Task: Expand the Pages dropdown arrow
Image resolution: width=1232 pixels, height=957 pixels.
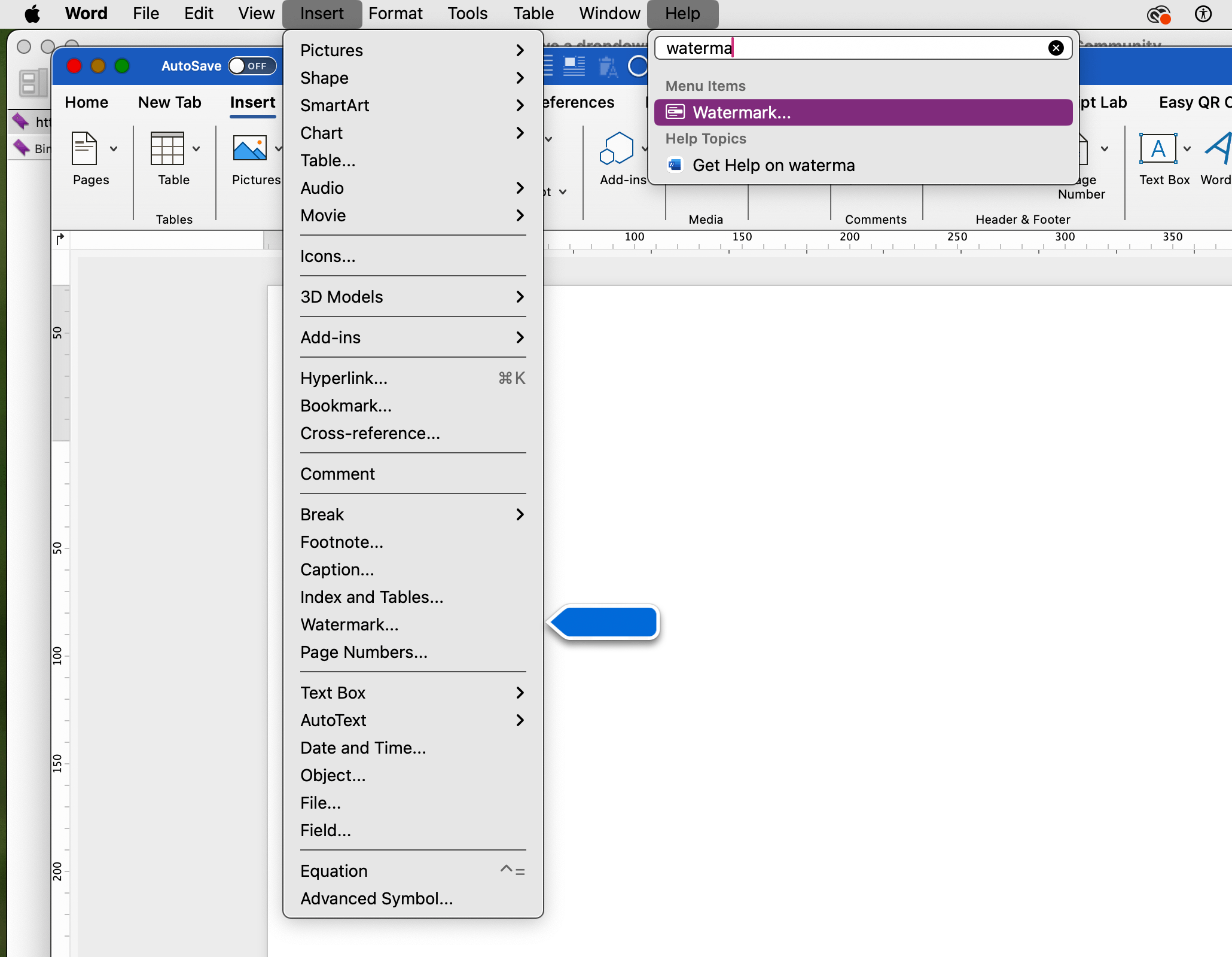Action: pos(114,148)
